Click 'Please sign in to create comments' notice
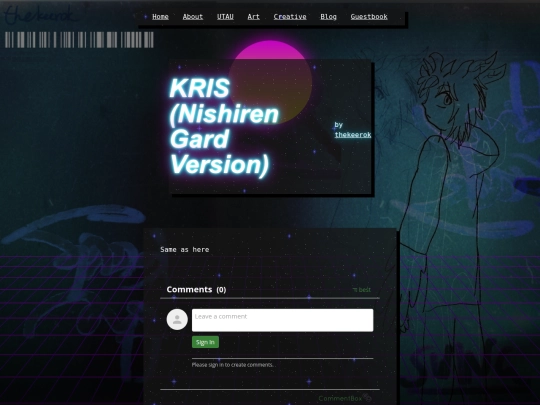The height and width of the screenshot is (405, 540). 233,365
